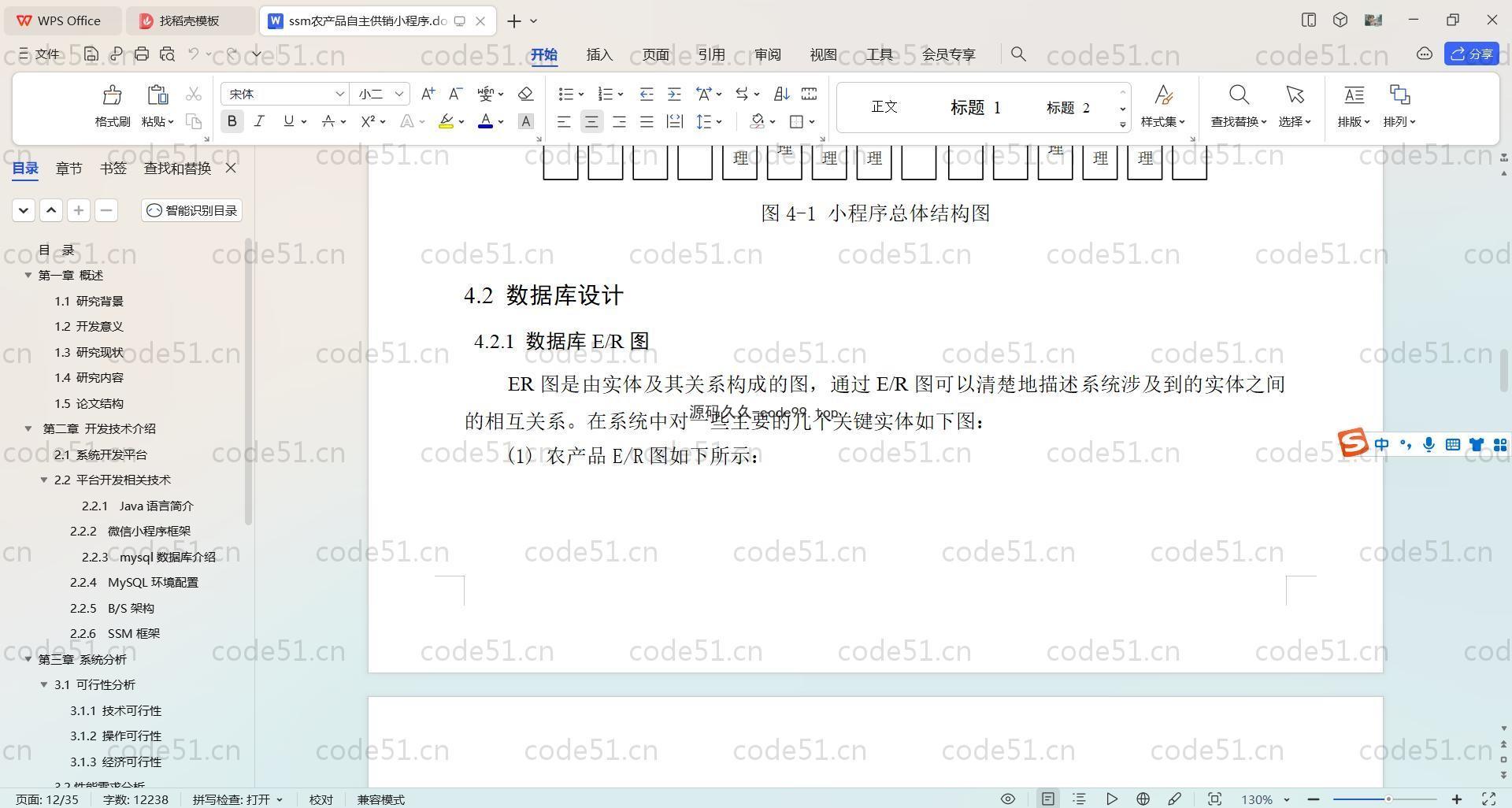Screen dimensions: 1512x808
Task: Click the Paste clipboard icon
Action: coord(157,95)
